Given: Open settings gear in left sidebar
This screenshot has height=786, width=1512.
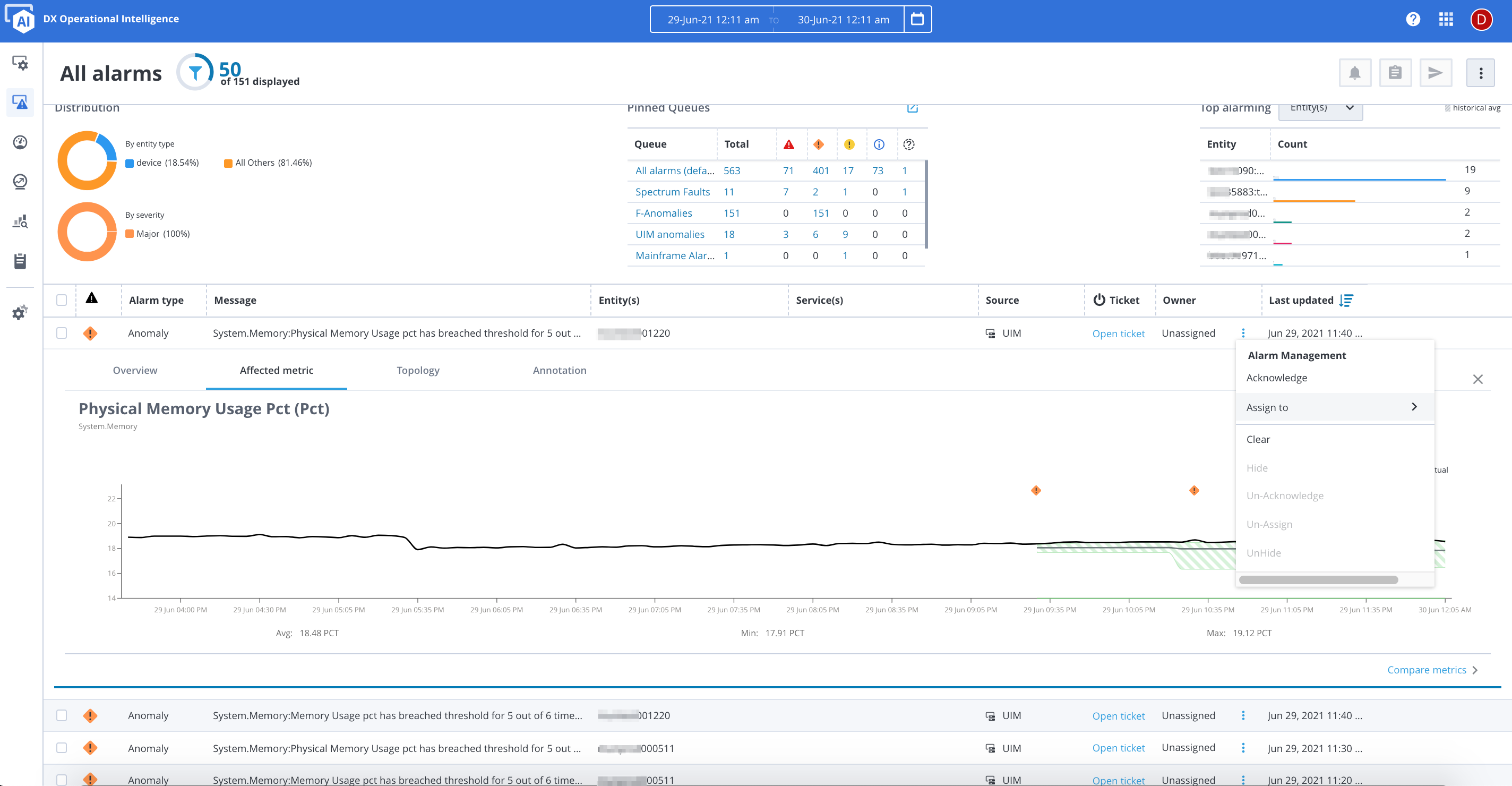Looking at the screenshot, I should [20, 312].
